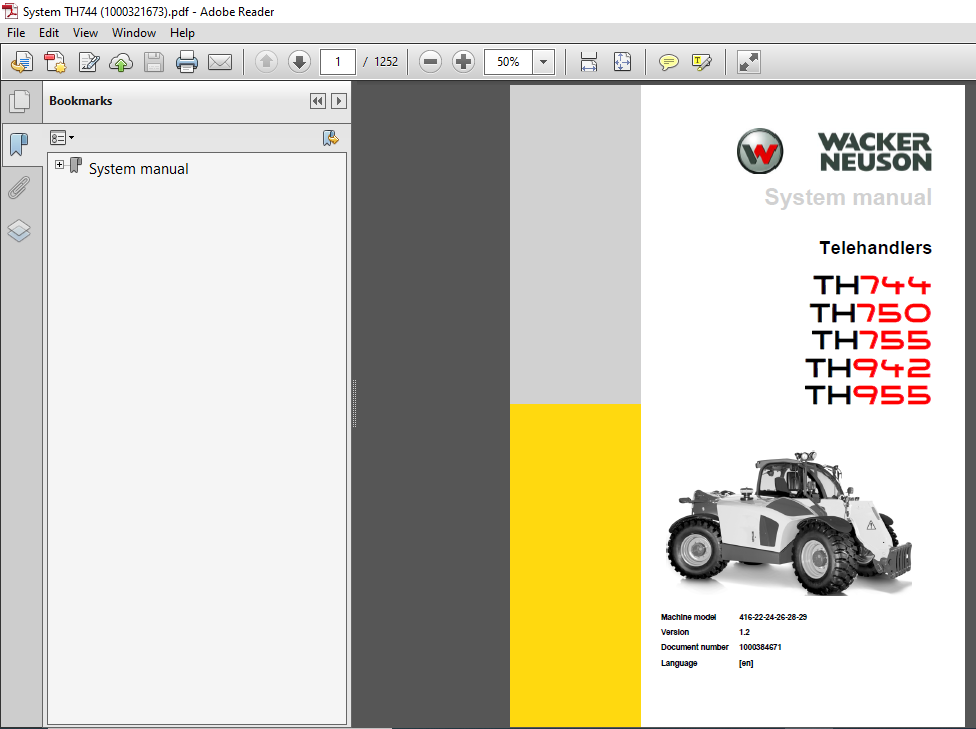Image resolution: width=976 pixels, height=729 pixels.
Task: Click the navigation pane splitter handle
Action: (354, 403)
